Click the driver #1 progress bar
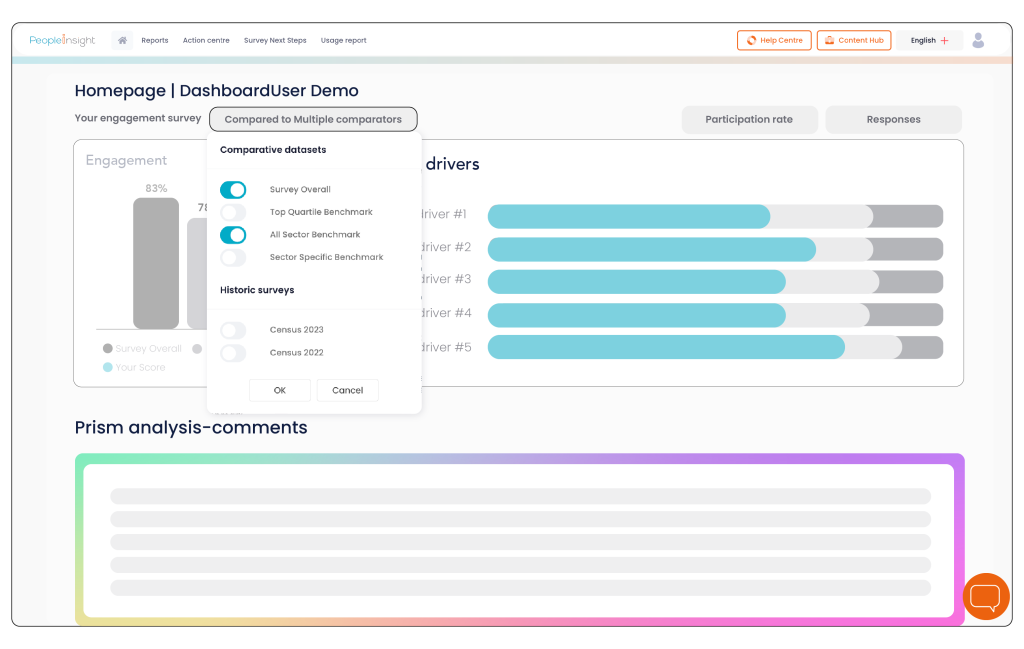The image size is (1024, 649). pos(714,216)
